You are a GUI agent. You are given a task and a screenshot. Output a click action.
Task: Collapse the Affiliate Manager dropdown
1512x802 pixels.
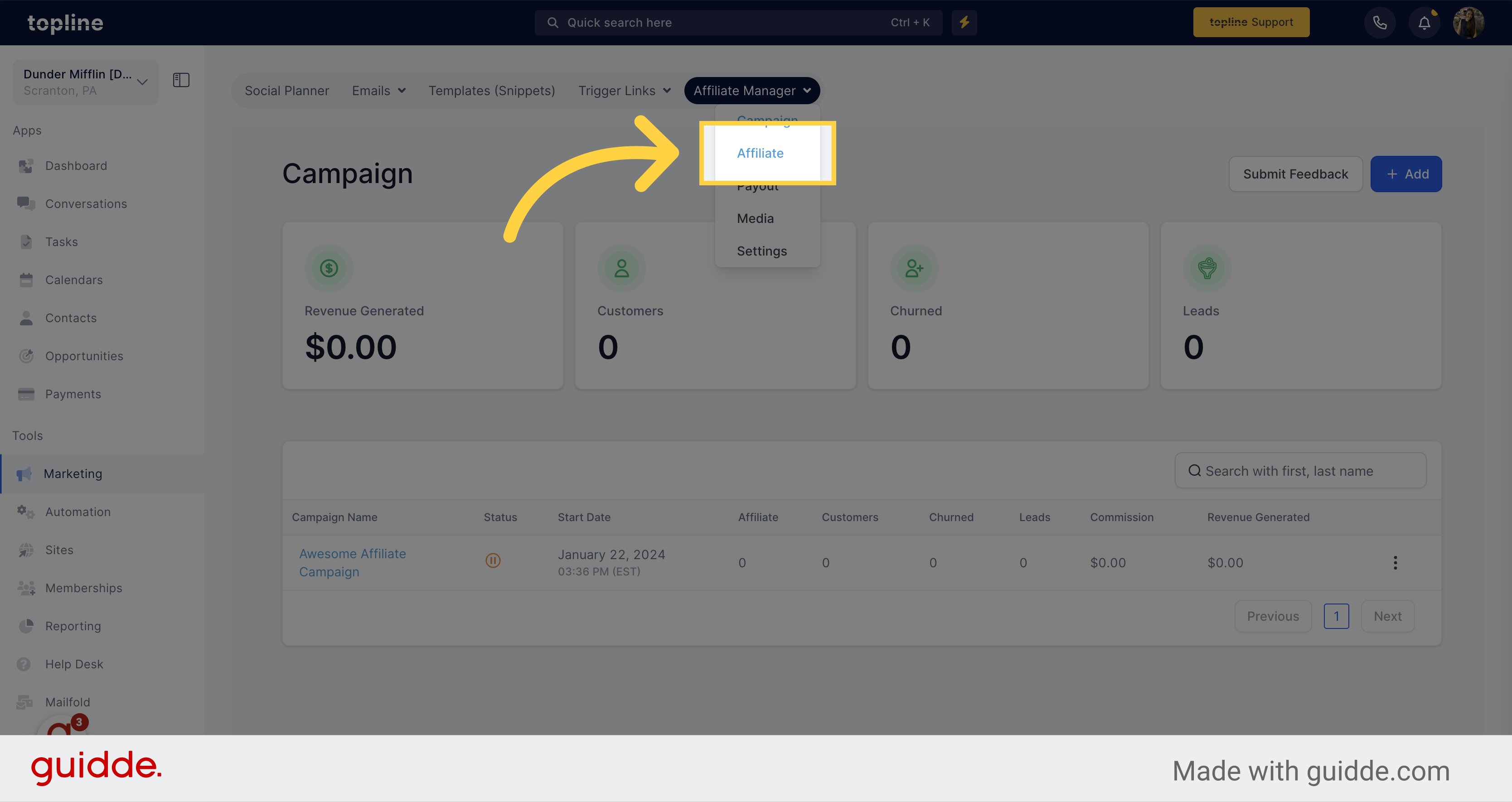pyautogui.click(x=752, y=91)
